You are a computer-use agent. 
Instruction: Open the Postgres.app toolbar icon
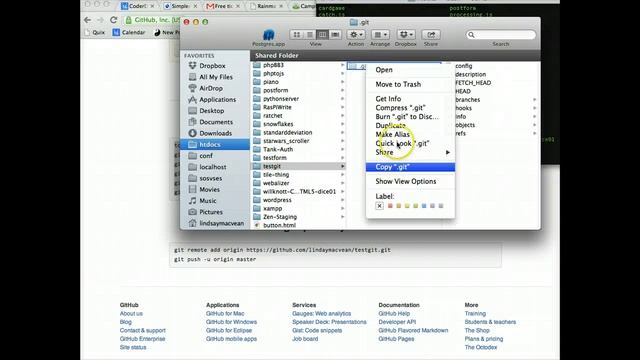tap(268, 35)
